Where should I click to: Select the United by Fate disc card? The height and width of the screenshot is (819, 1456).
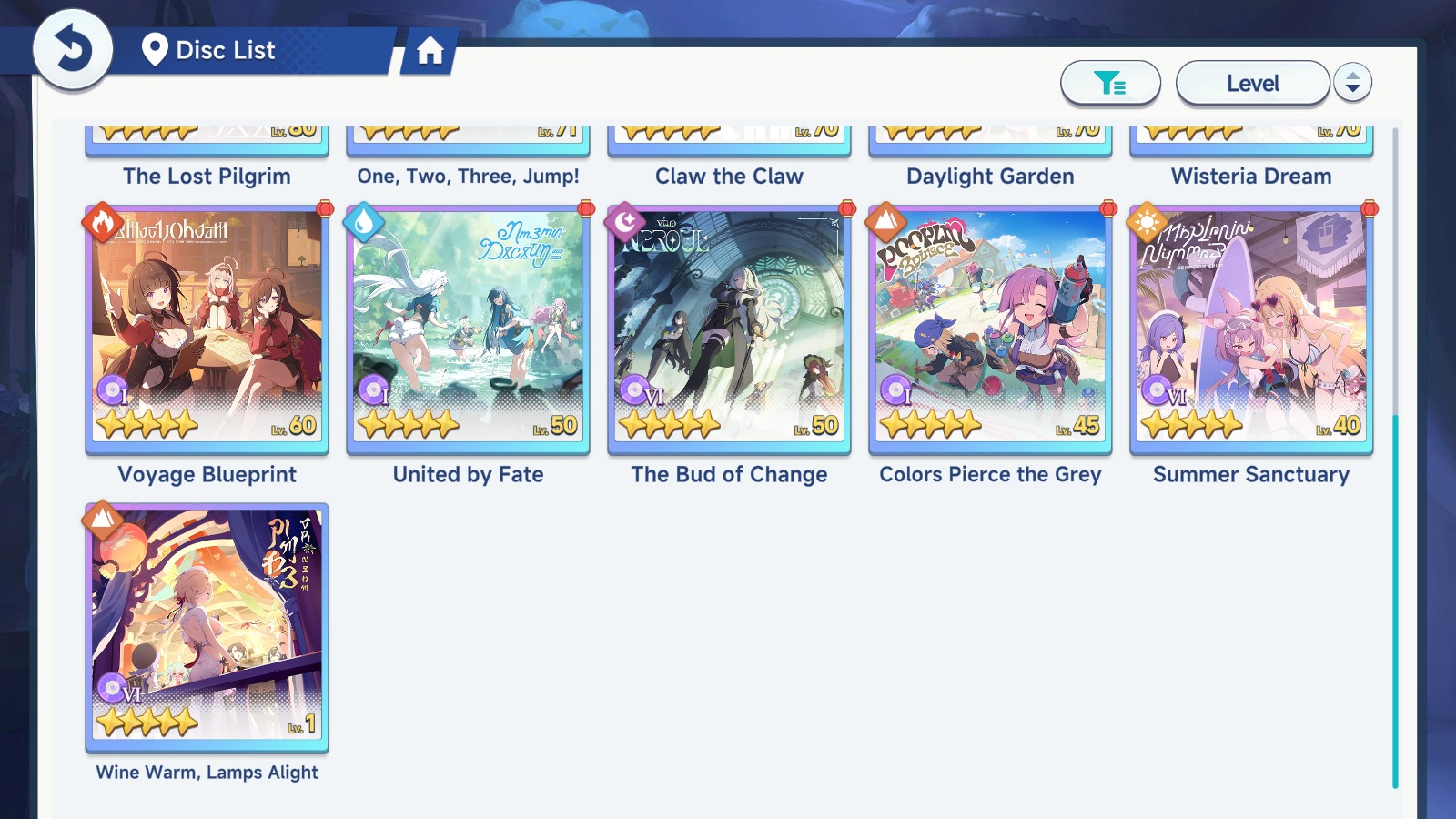pos(469,329)
